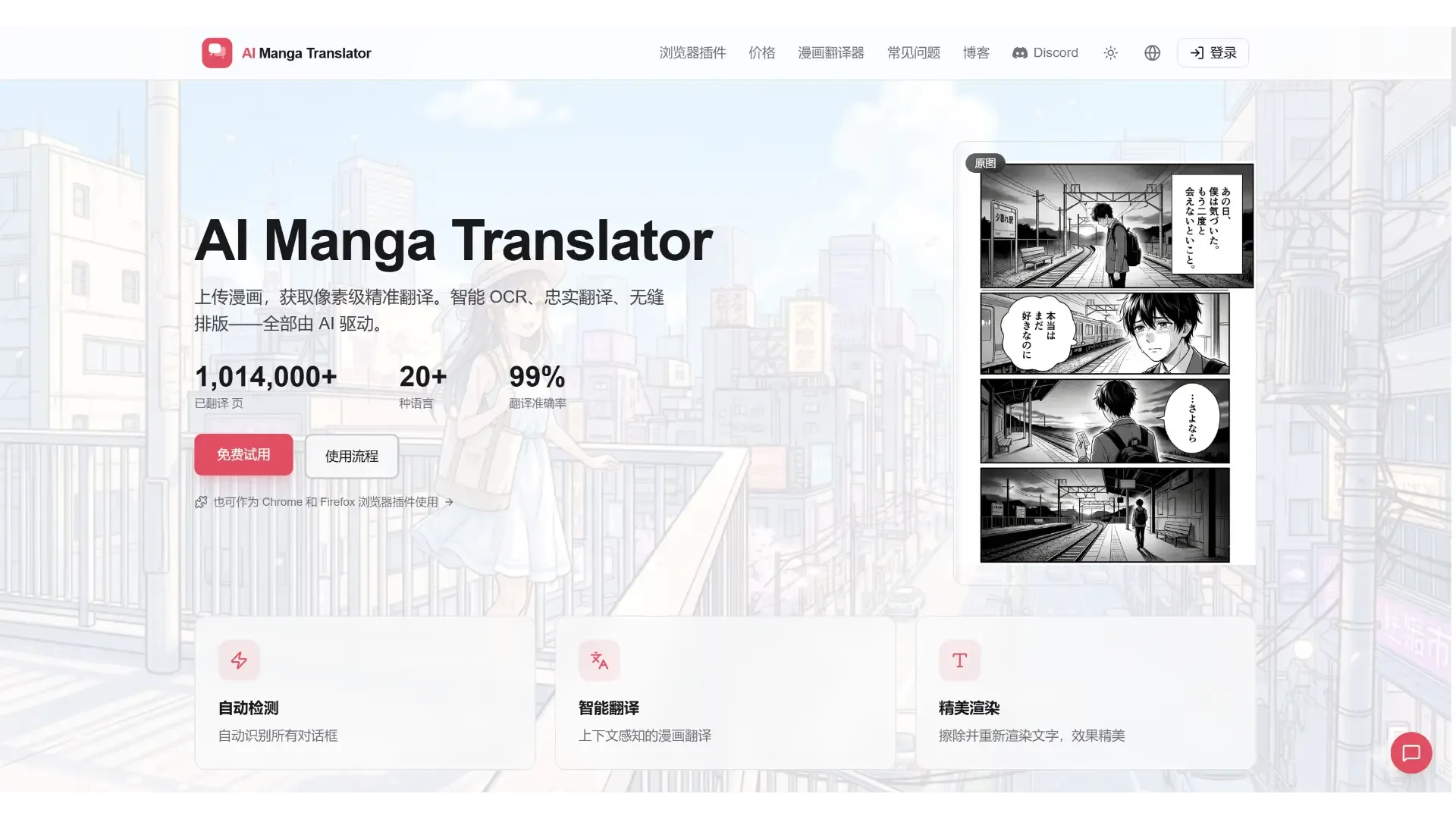The image size is (1456, 819).
Task: Click the 自动识别所有对话框 description text
Action: [x=278, y=736]
